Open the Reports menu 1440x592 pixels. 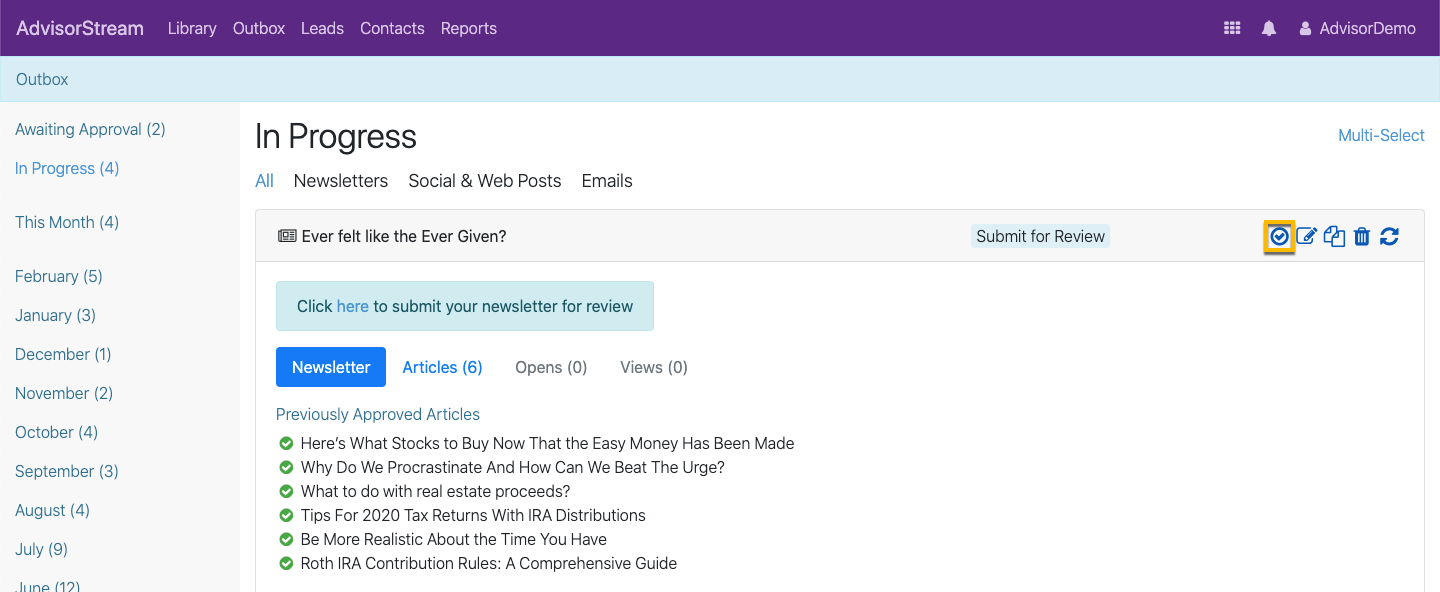[x=469, y=28]
